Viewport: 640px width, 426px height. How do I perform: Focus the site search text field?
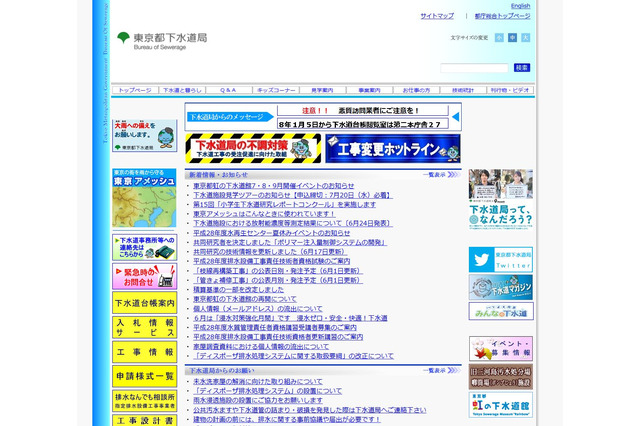474,68
